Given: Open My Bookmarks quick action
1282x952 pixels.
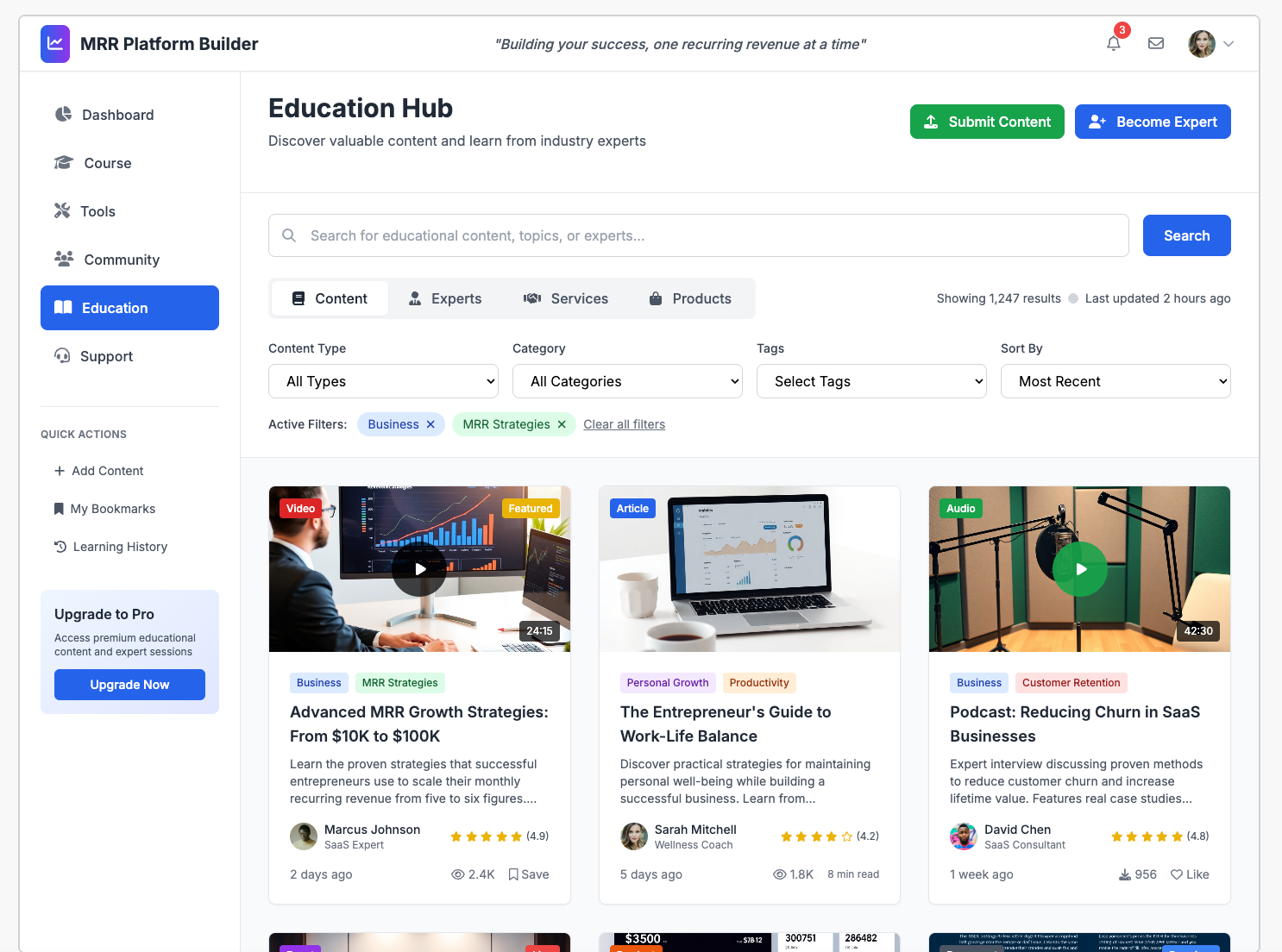Looking at the screenshot, I should pos(113,508).
